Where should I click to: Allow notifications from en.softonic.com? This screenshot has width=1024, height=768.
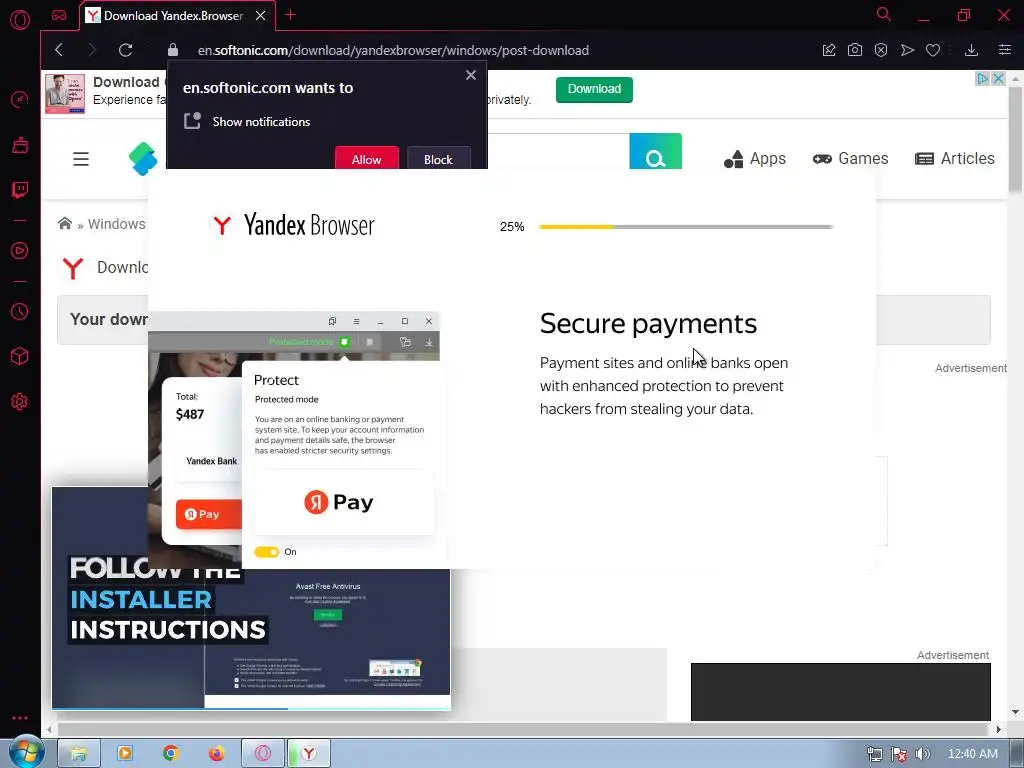pos(366,159)
